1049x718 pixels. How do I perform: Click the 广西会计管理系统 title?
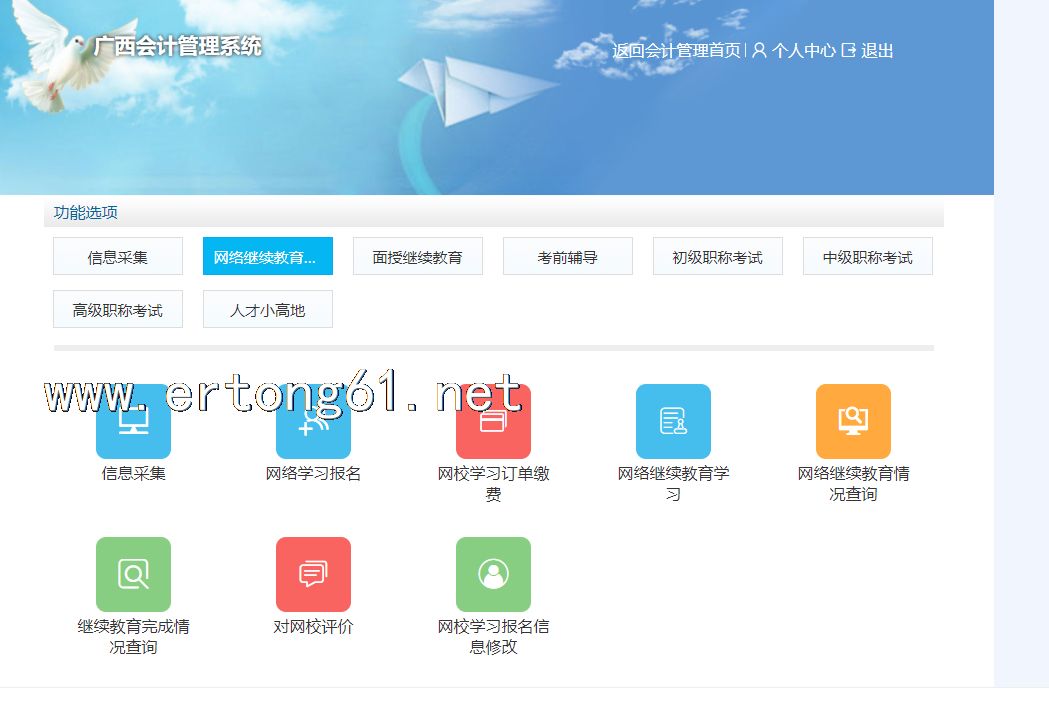tap(177, 46)
